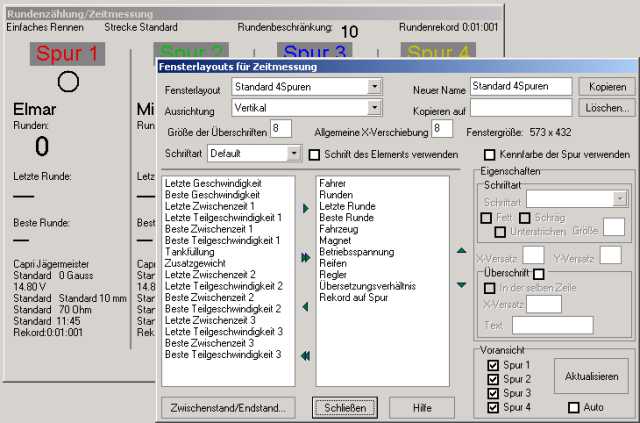The image size is (640, 423).
Task: Click the Neuer Name text field
Action: click(520, 87)
